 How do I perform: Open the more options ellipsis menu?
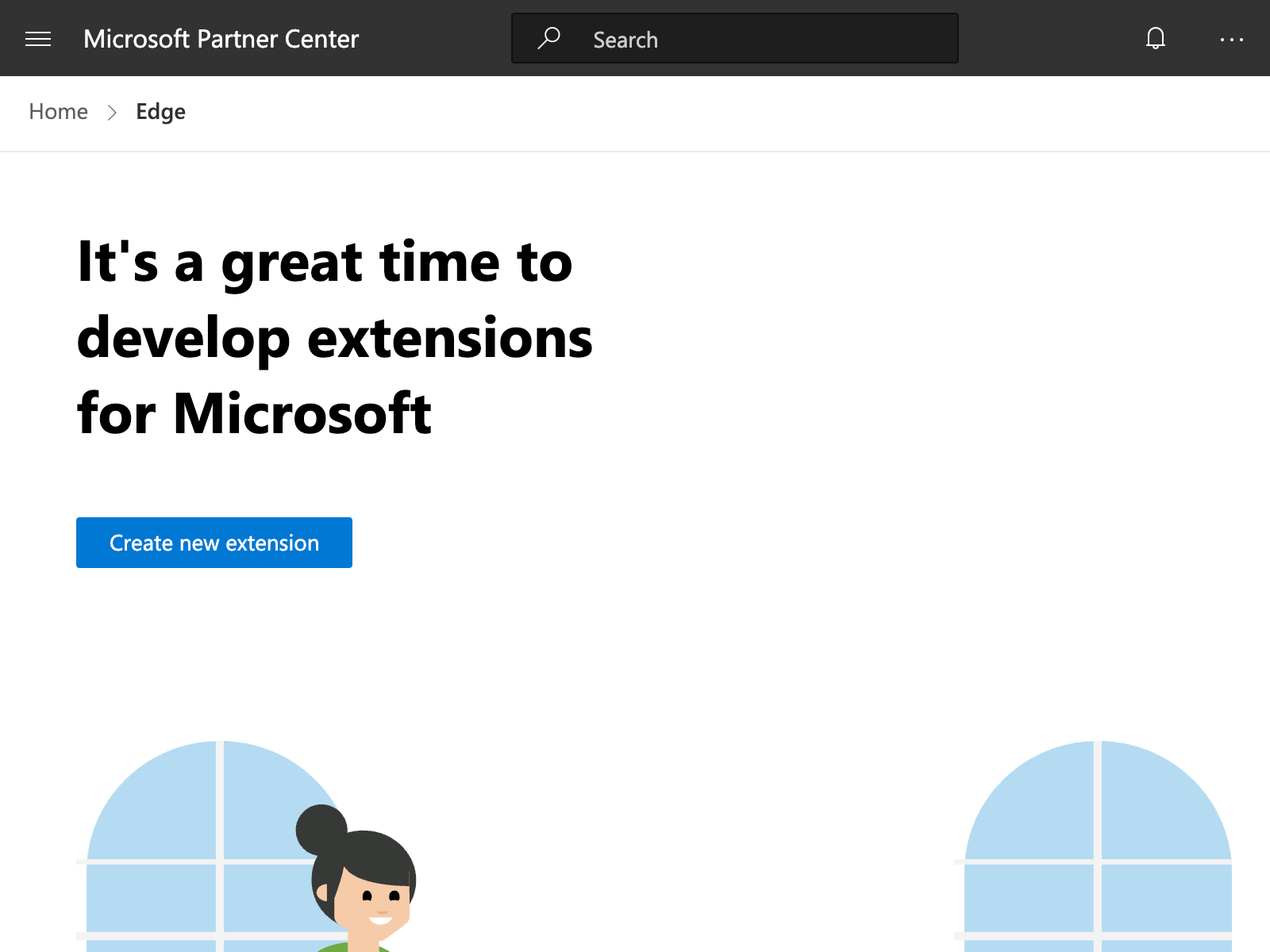(1231, 39)
